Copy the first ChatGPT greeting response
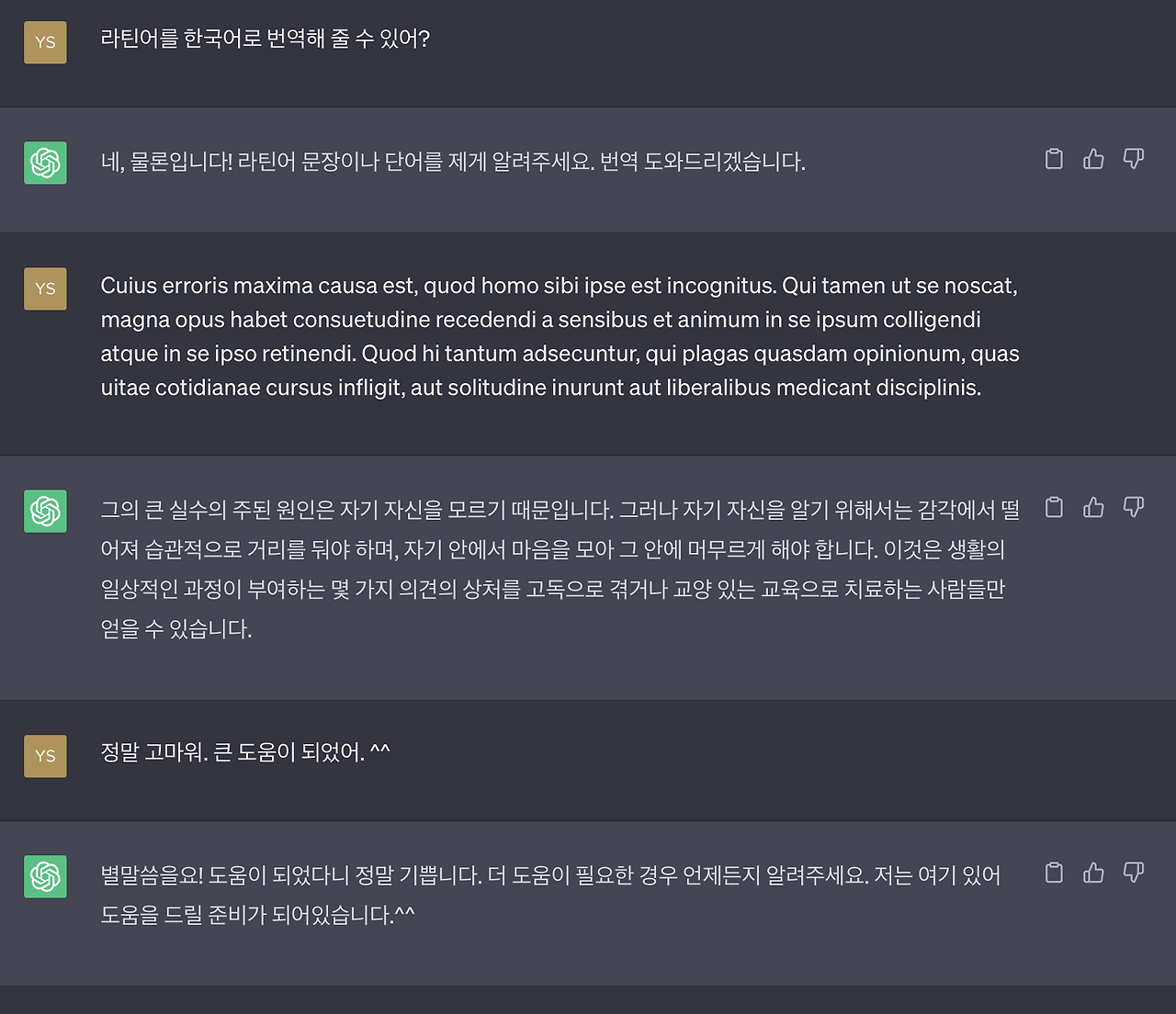 click(1053, 158)
